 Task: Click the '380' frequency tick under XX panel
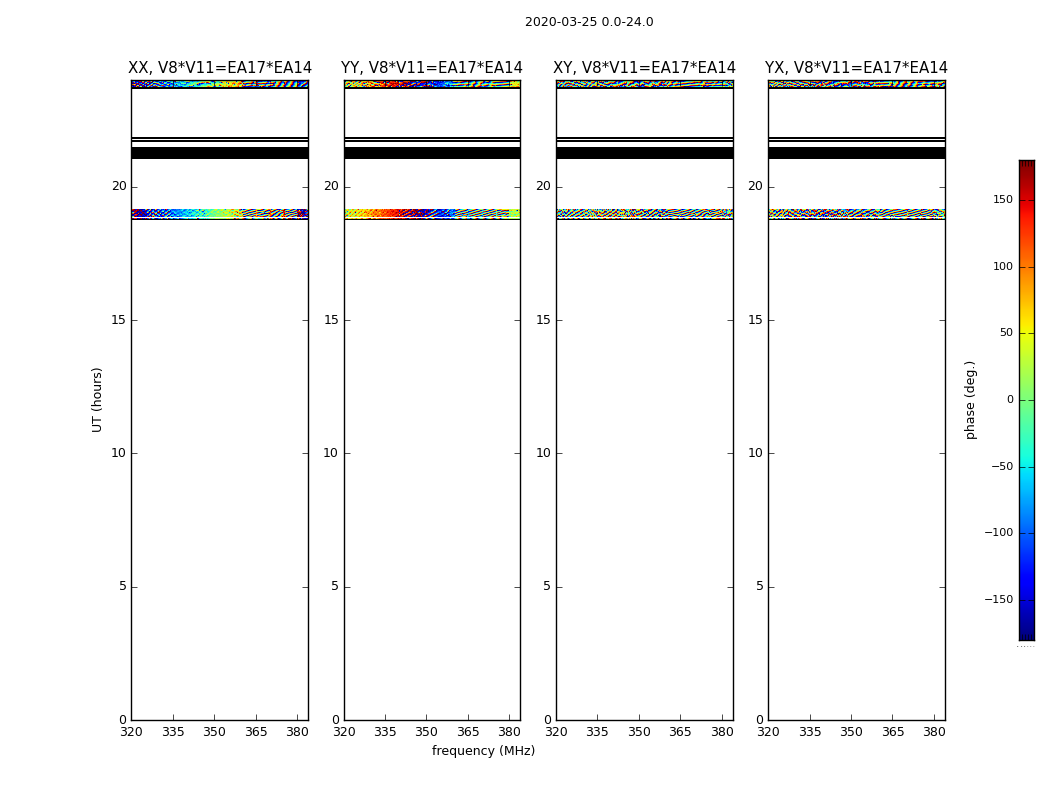[297, 732]
